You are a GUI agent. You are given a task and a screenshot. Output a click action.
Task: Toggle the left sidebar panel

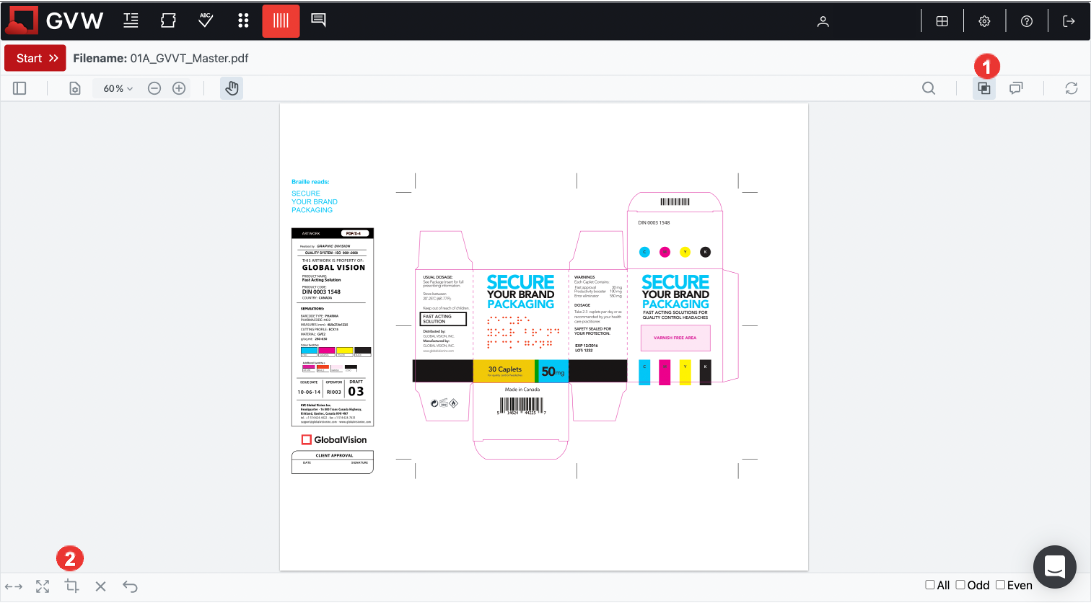click(20, 88)
